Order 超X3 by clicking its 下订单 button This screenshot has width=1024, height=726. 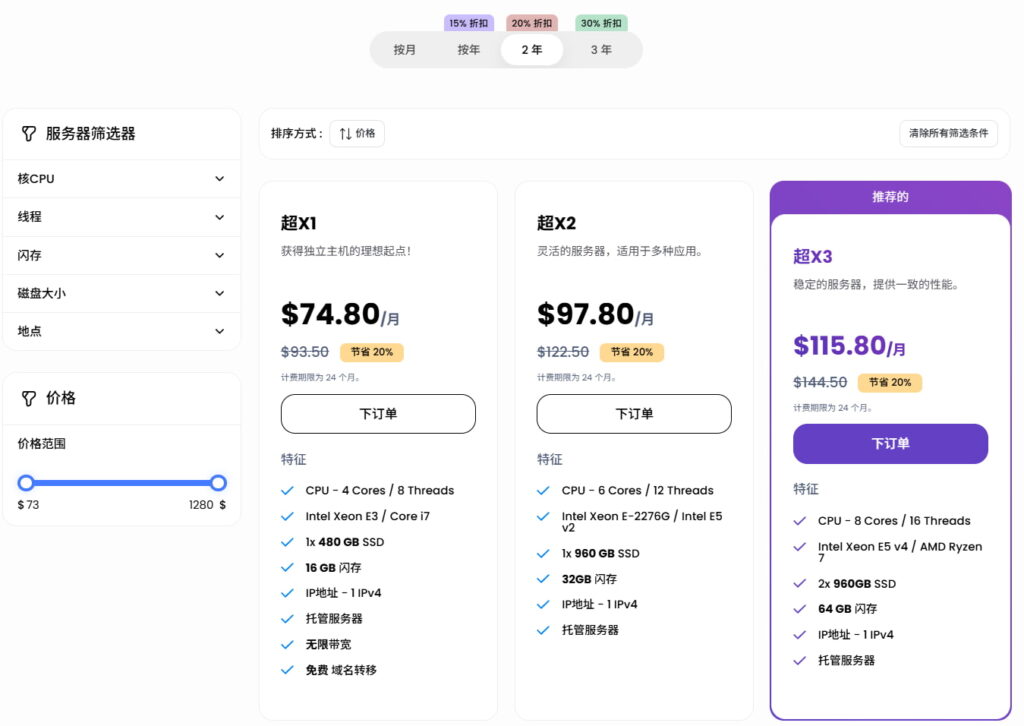889,443
